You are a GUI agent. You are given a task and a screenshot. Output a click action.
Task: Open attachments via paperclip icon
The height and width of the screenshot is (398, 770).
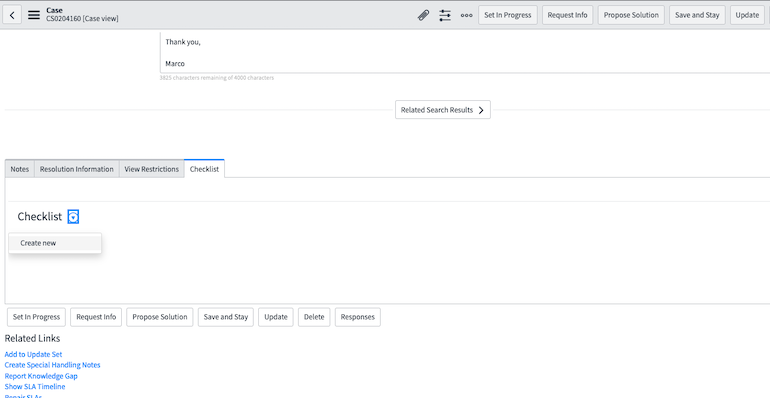pyautogui.click(x=423, y=15)
